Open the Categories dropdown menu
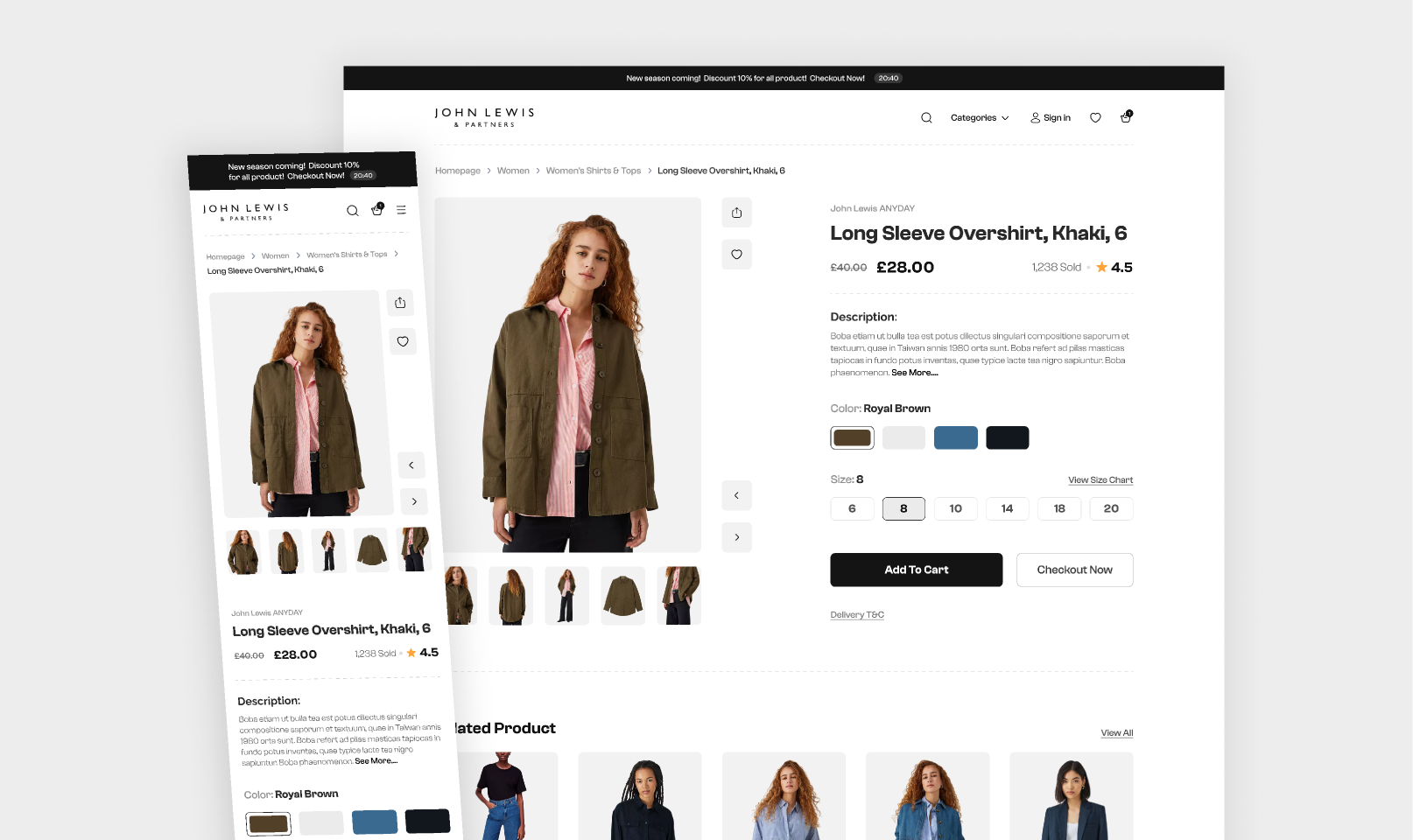The image size is (1413, 840). click(x=978, y=116)
